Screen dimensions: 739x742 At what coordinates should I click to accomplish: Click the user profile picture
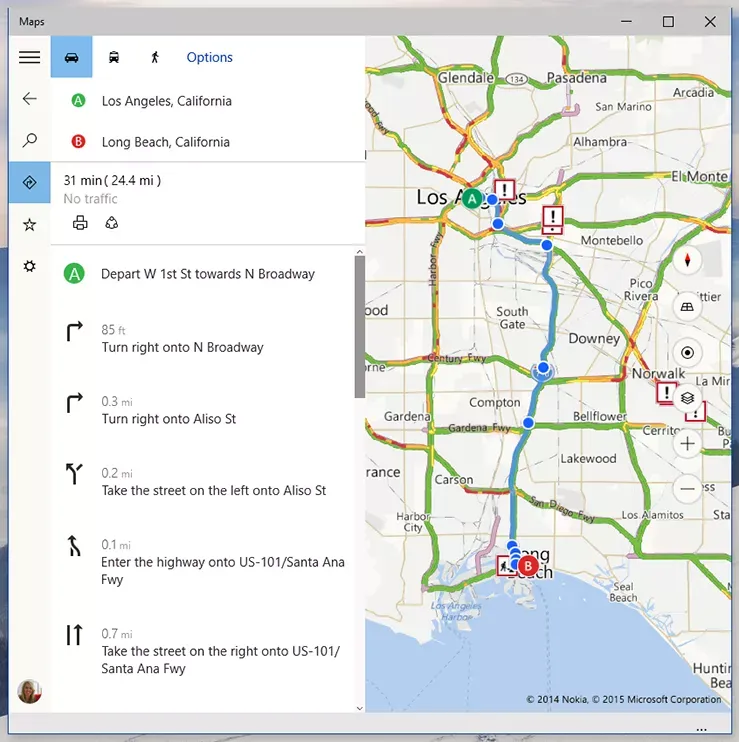point(29,692)
